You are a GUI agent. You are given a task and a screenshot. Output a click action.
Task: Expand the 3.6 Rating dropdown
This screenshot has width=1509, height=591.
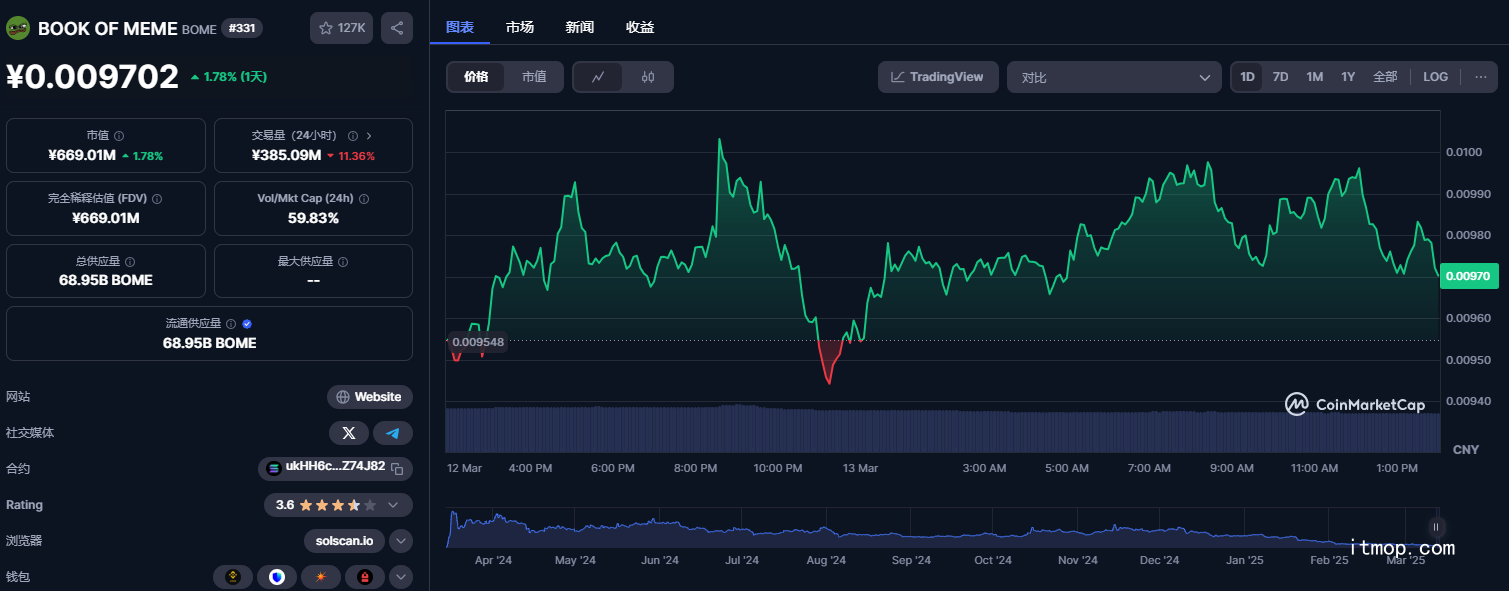(x=393, y=505)
